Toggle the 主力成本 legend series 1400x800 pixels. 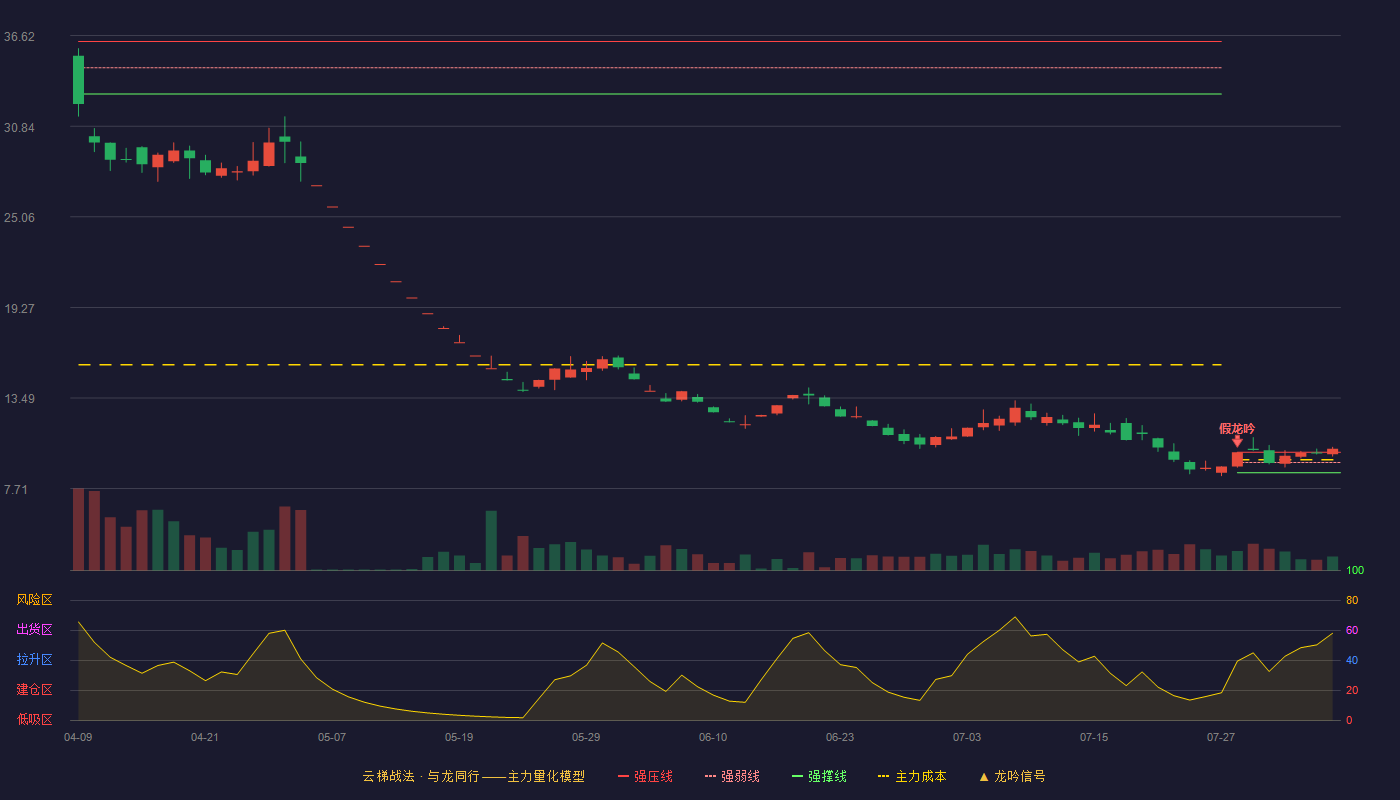pyautogui.click(x=912, y=776)
